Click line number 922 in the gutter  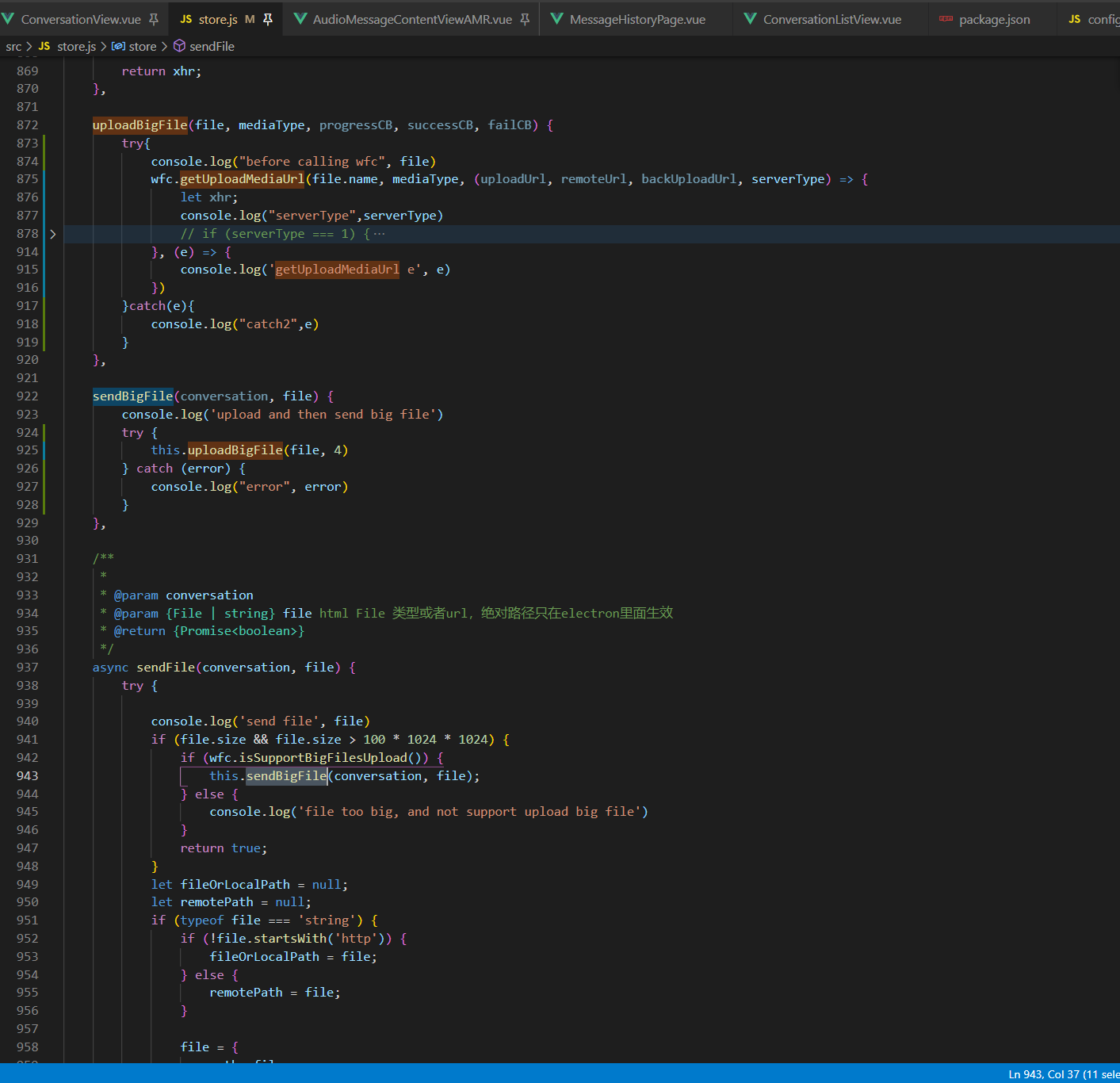pyautogui.click(x=26, y=396)
